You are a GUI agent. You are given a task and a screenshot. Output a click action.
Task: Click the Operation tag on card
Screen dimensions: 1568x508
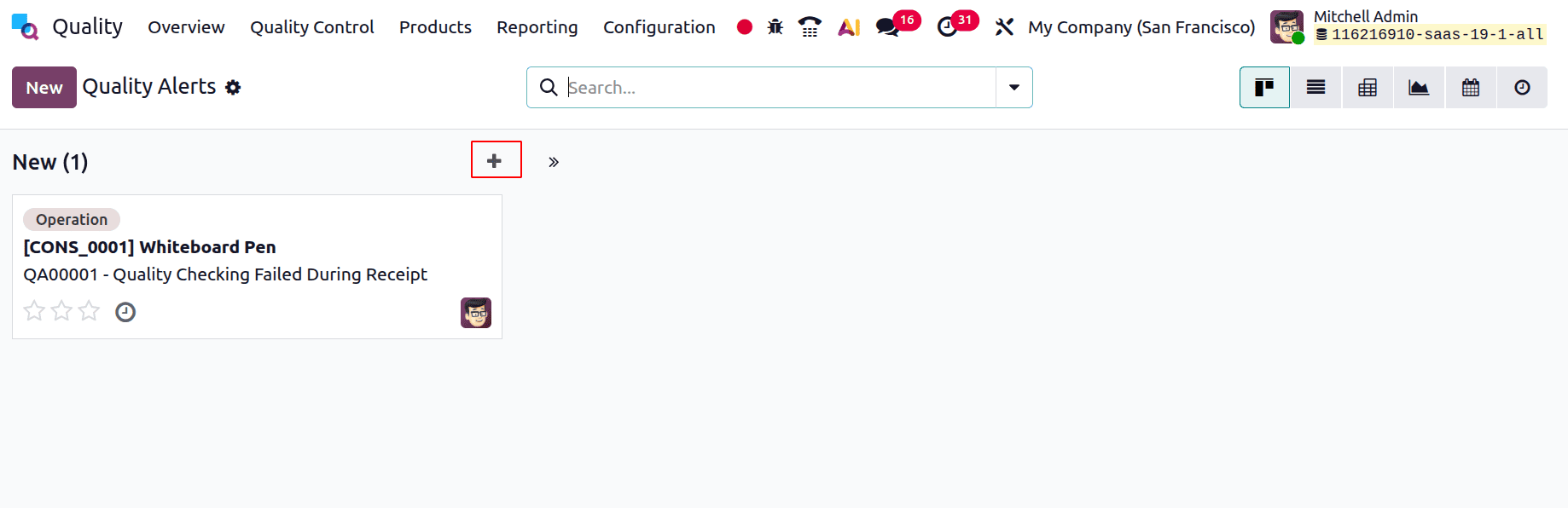(72, 219)
